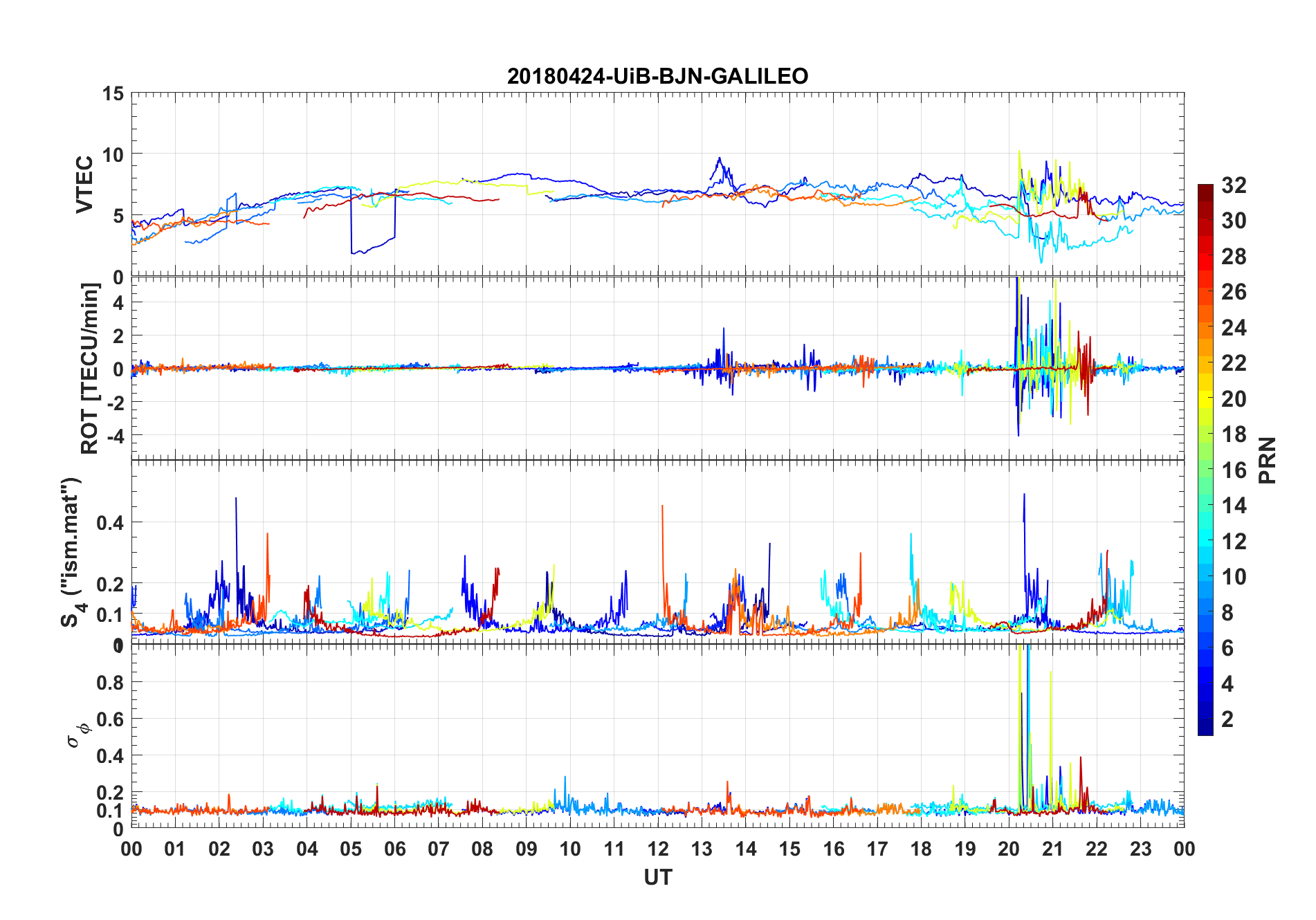
Task: Click VTEC axis tick label 5
Action: pyautogui.click(x=119, y=216)
